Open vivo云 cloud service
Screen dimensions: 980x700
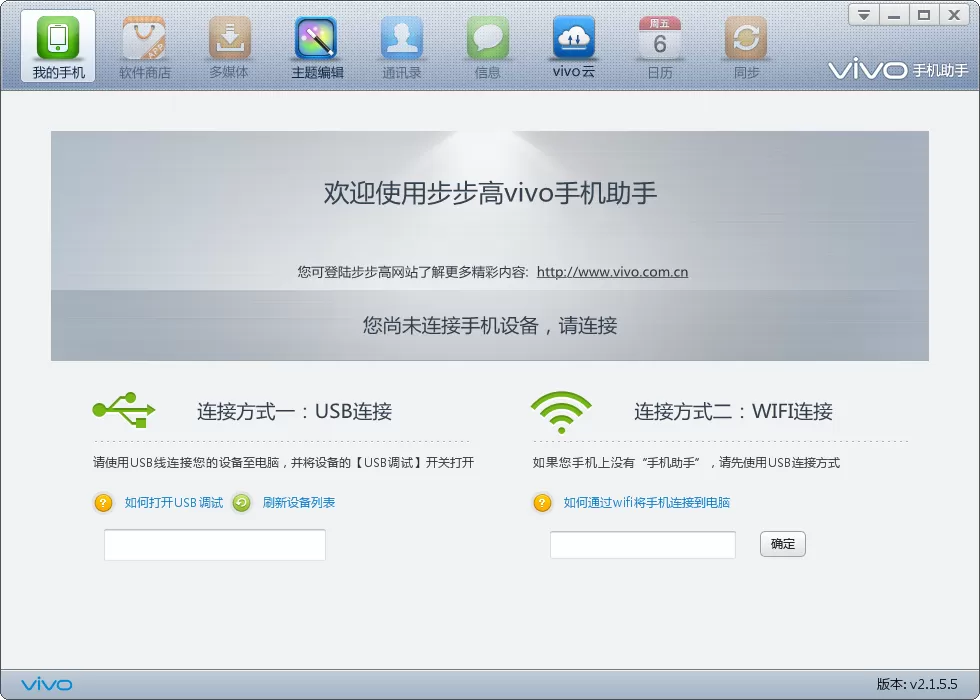pyautogui.click(x=573, y=48)
